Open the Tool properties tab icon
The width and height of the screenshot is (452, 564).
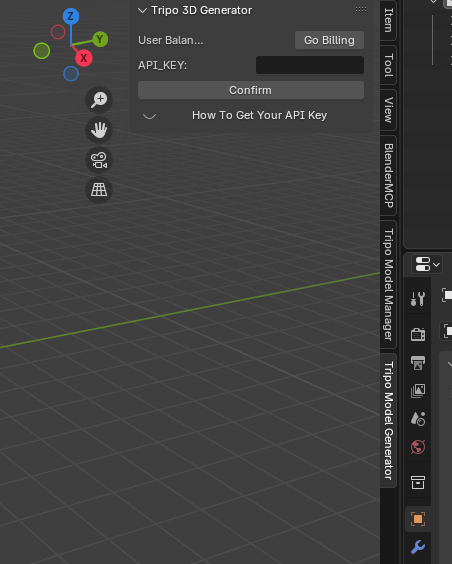(418, 299)
